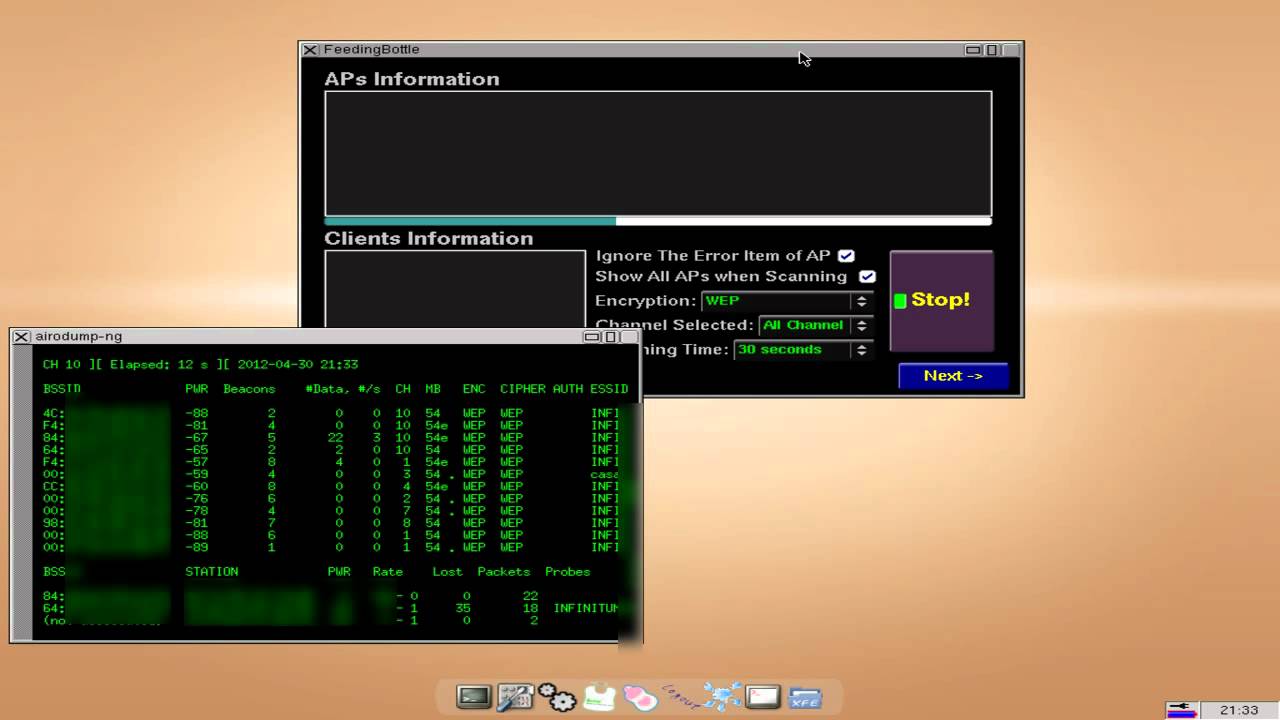Minimize the FeedingBottle window

(973, 50)
